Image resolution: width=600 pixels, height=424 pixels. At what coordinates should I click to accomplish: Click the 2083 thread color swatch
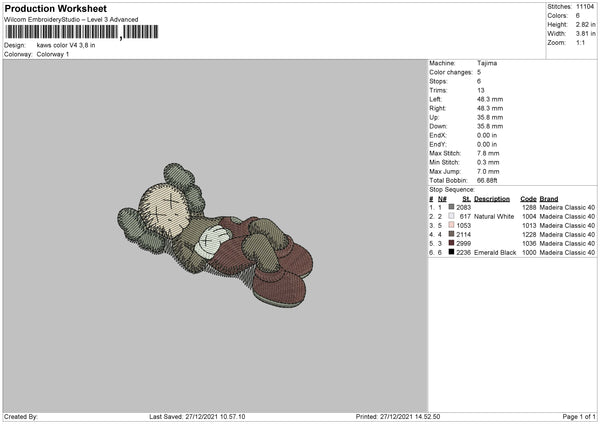(451, 207)
